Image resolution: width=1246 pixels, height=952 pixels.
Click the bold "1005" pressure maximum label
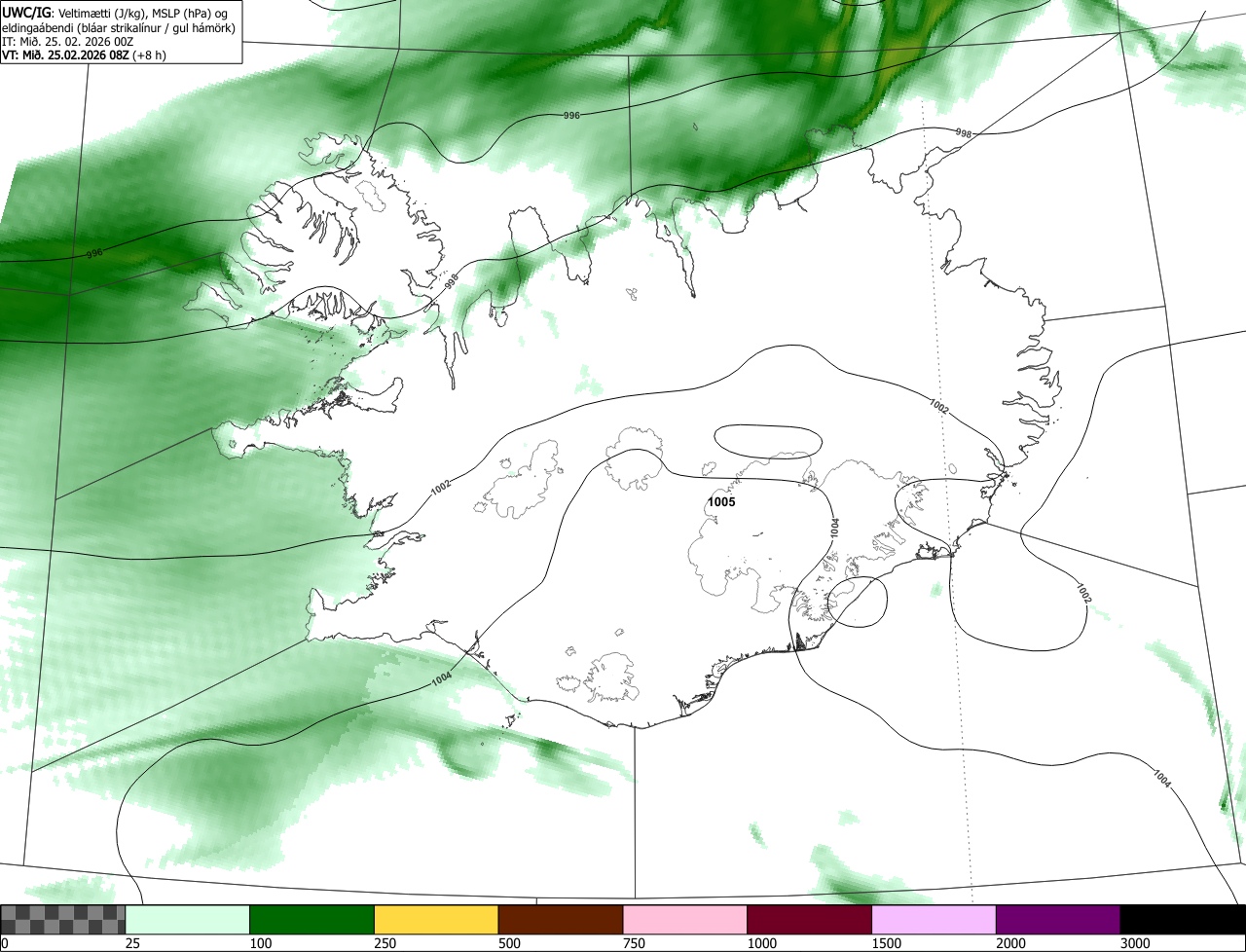[721, 502]
